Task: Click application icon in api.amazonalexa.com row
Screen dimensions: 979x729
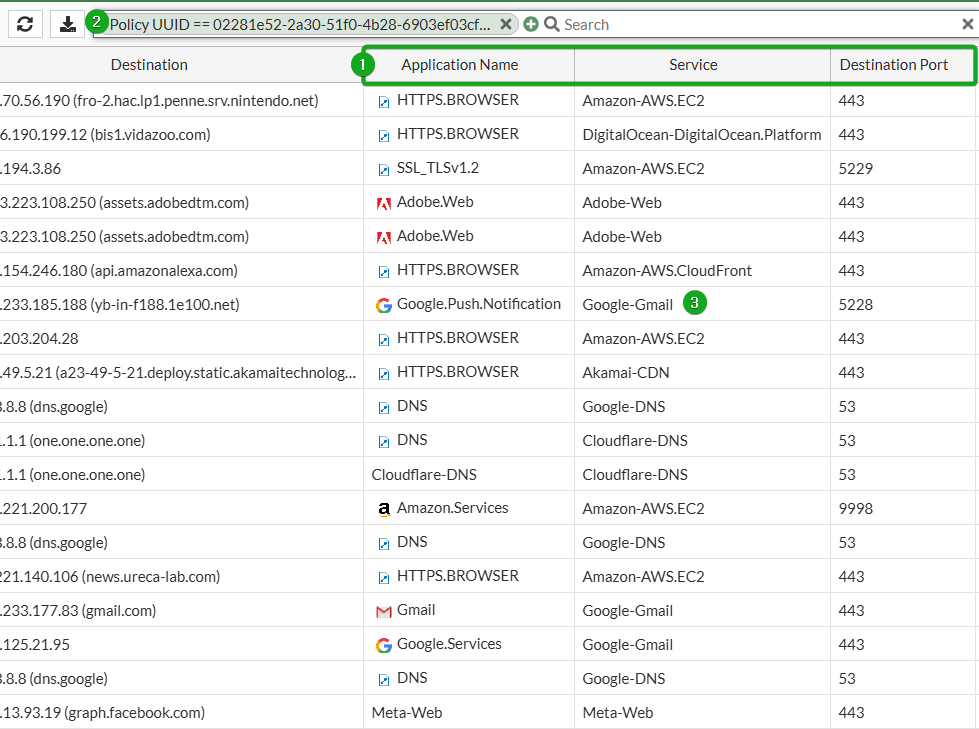Action: 383,272
